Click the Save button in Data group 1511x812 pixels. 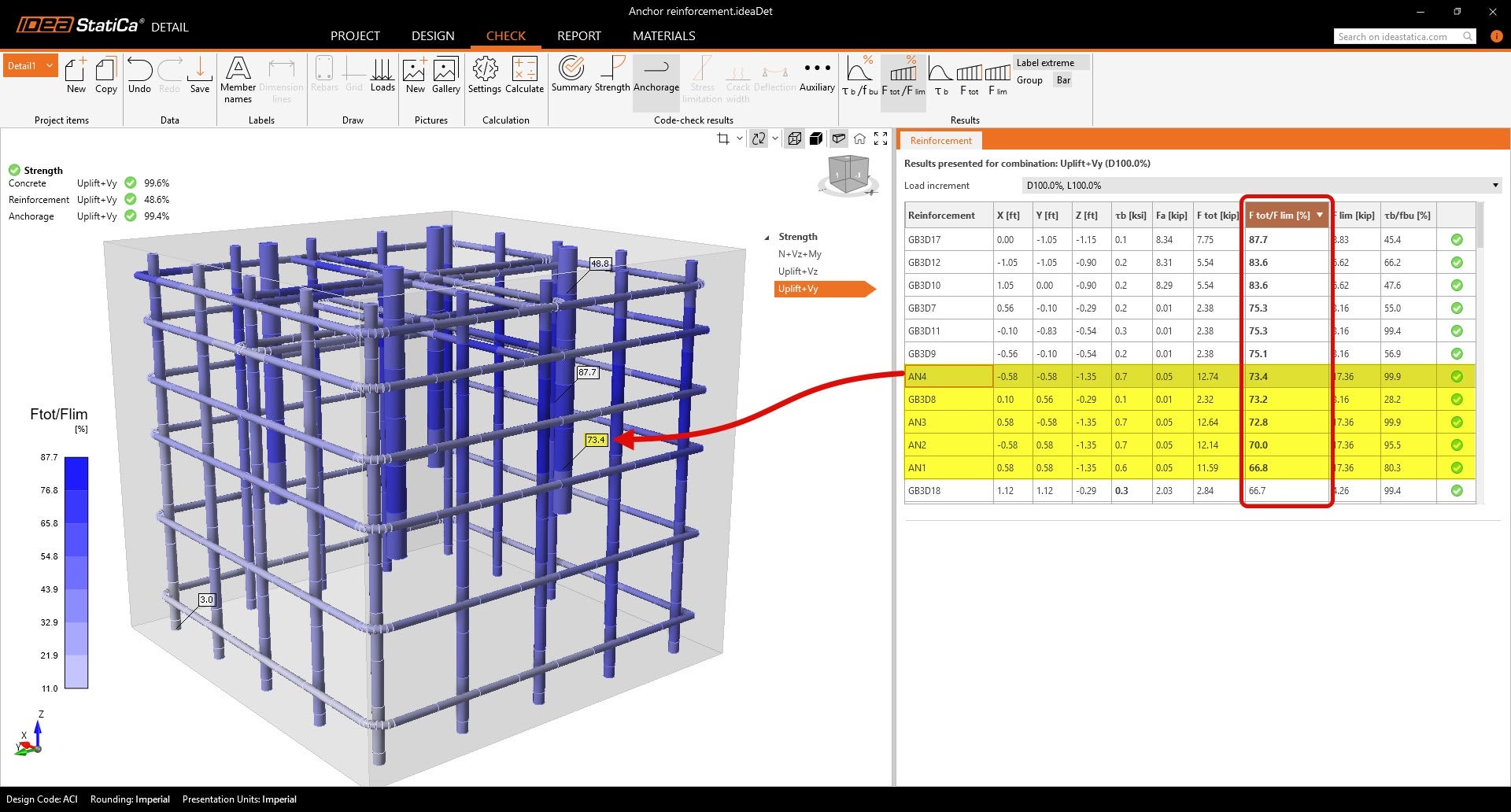[x=200, y=75]
